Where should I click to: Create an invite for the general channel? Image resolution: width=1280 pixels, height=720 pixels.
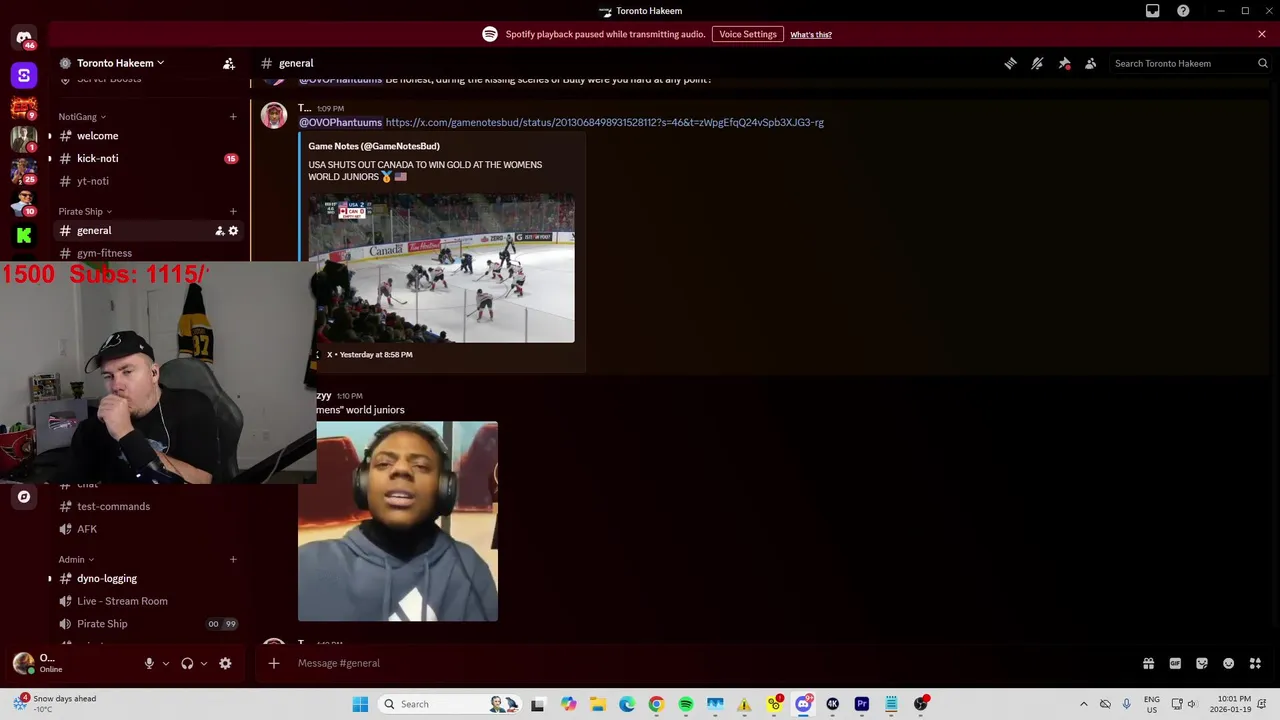(x=219, y=231)
